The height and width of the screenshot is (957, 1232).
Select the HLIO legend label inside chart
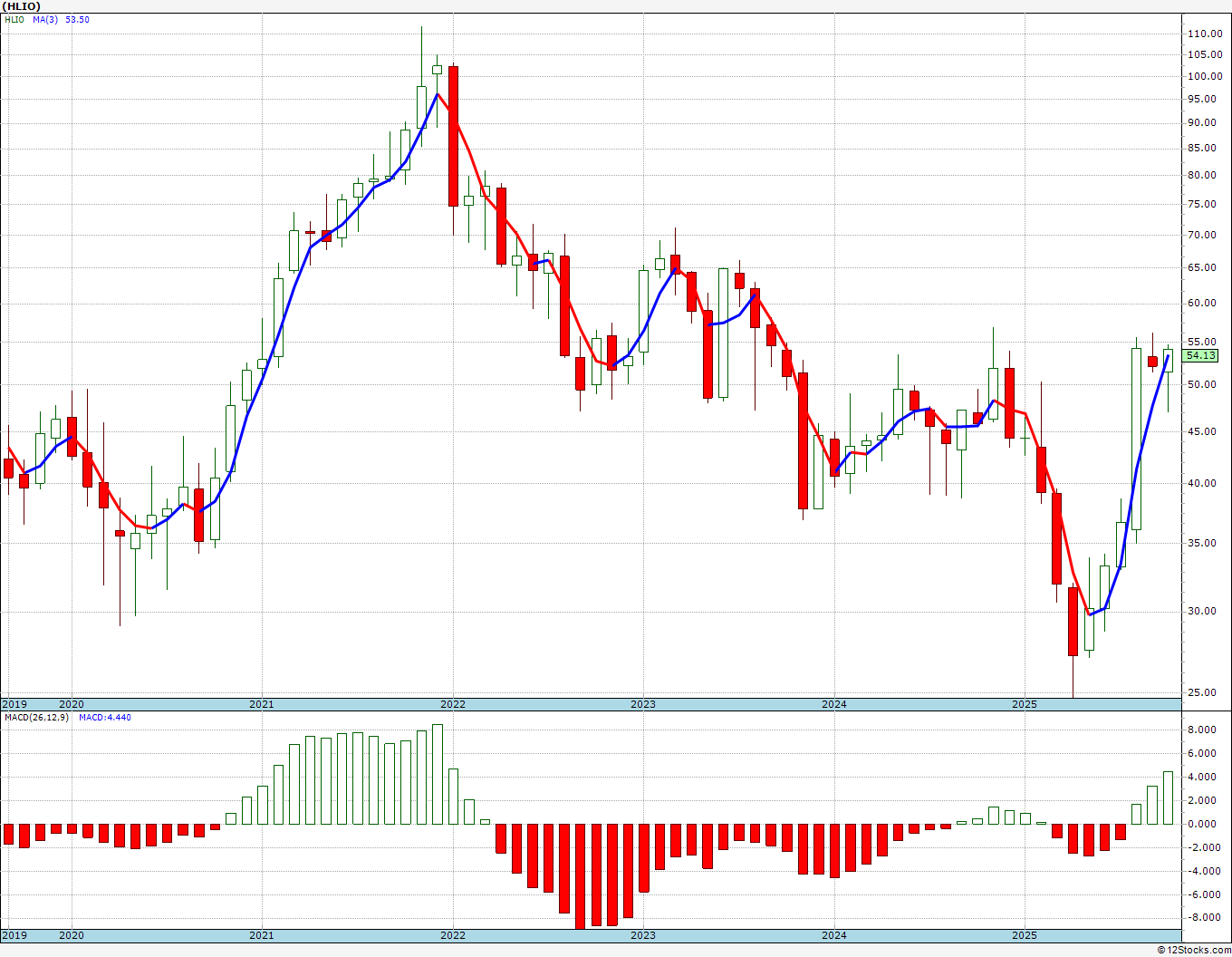point(14,19)
